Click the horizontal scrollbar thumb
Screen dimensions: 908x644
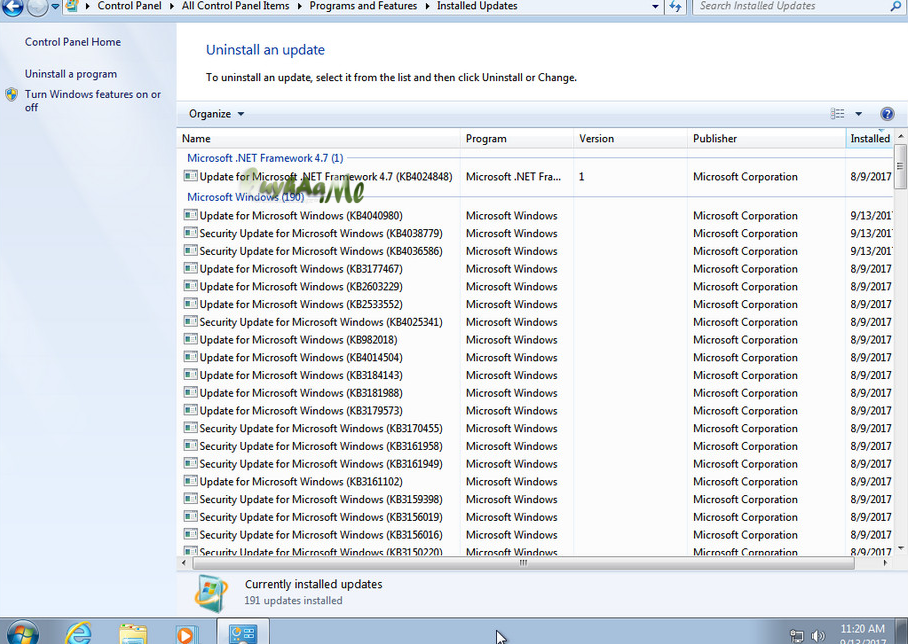click(523, 562)
